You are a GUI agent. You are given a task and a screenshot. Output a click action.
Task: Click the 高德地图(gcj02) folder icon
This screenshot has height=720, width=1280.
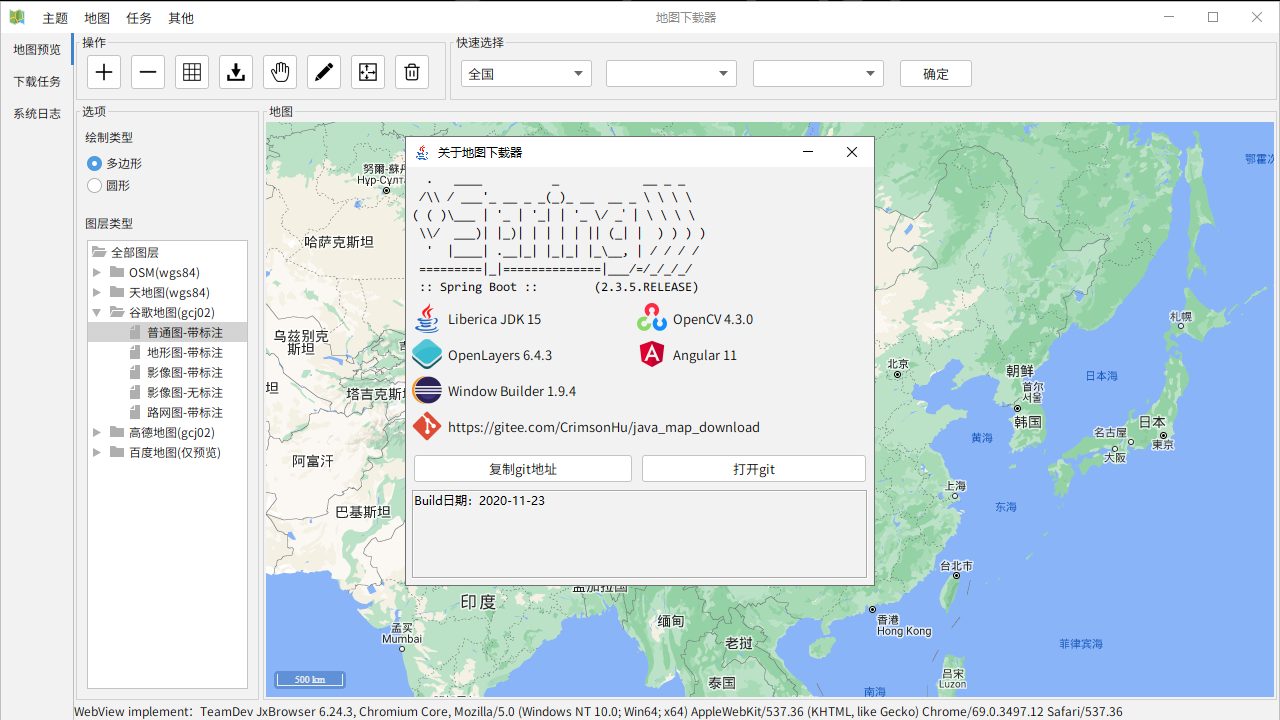coord(117,432)
